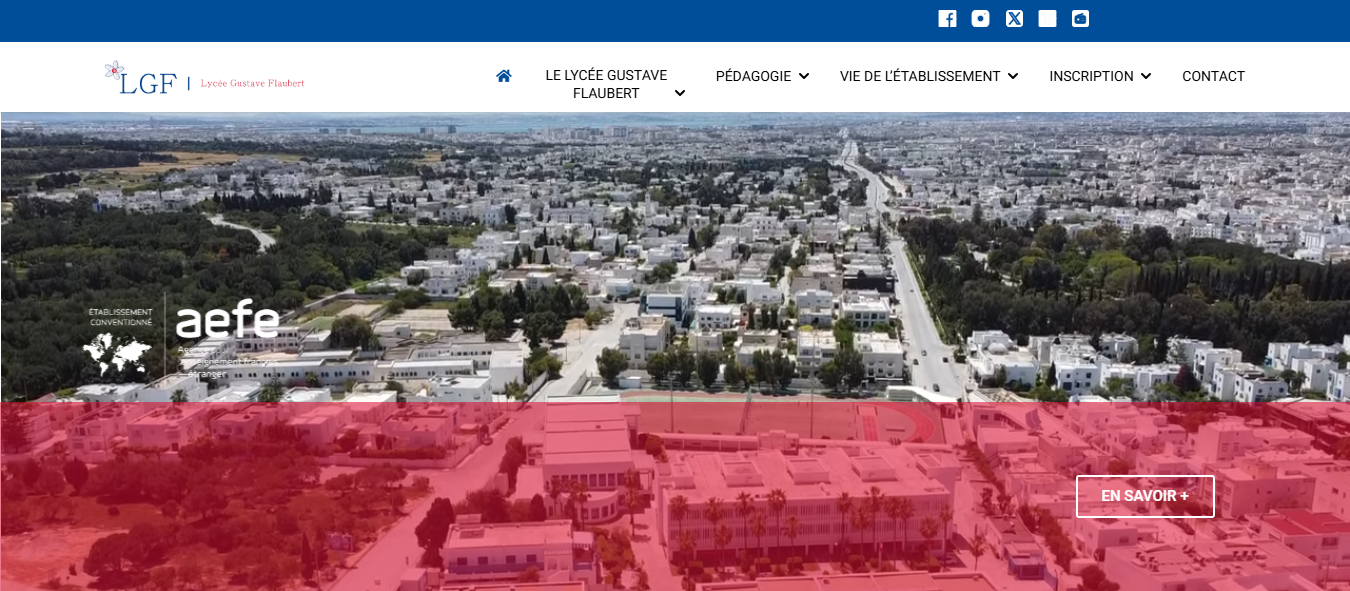Image resolution: width=1350 pixels, height=591 pixels.
Task: Visit the Instagram profile icon
Action: (x=980, y=19)
